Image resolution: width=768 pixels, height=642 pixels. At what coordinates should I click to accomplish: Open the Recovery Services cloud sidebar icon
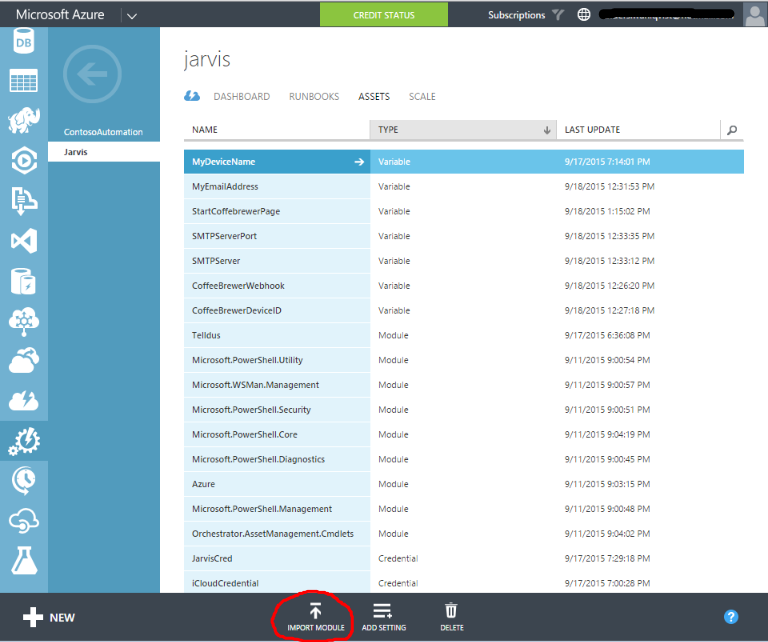[x=24, y=361]
